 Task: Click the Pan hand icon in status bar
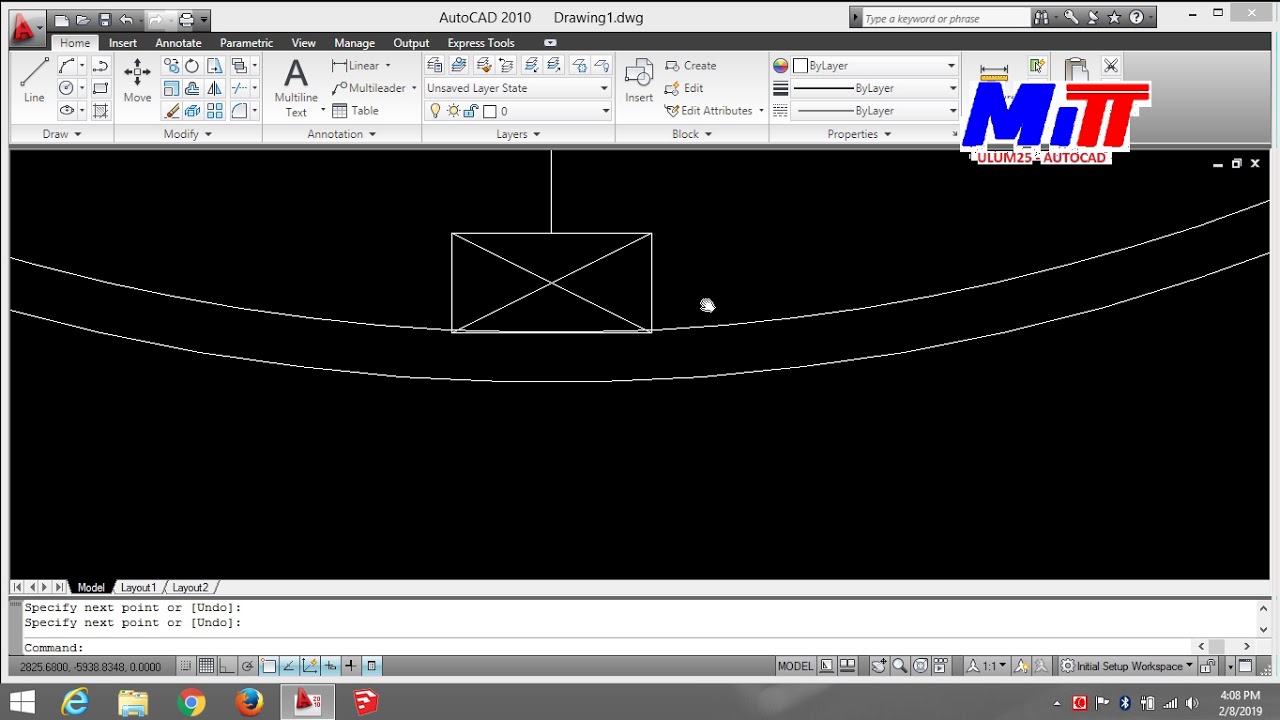point(878,666)
